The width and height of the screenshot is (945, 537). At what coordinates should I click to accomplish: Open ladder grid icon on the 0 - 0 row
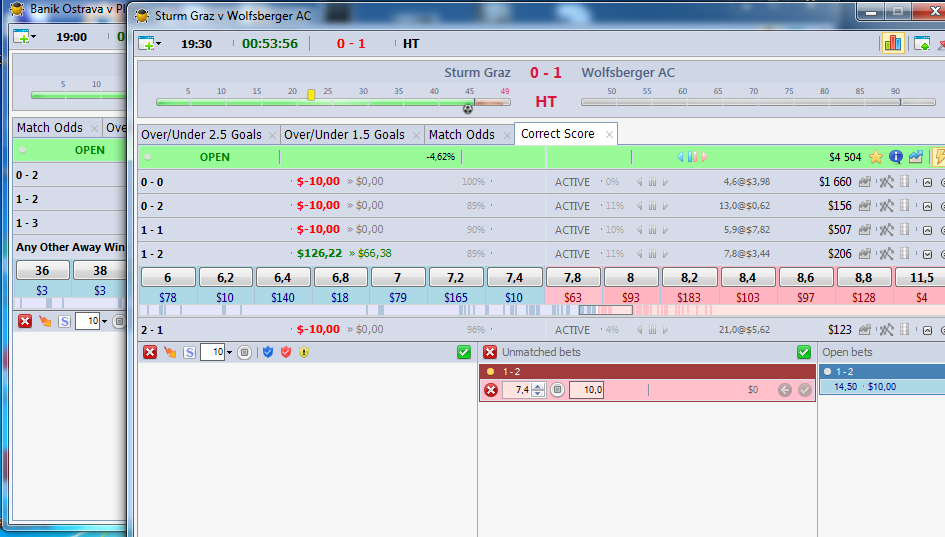tap(904, 181)
